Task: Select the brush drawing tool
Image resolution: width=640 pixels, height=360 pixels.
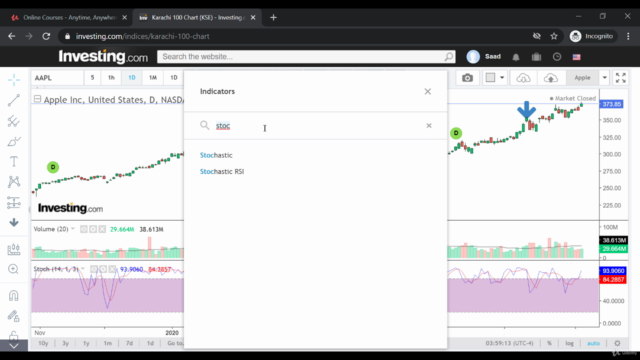Action: coord(14,141)
